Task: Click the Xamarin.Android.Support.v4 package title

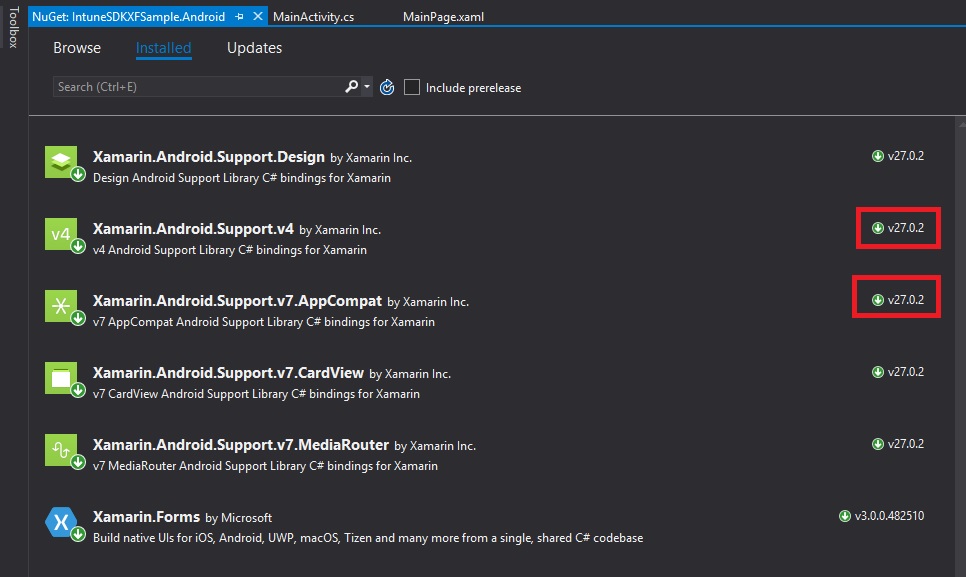Action: 193,229
